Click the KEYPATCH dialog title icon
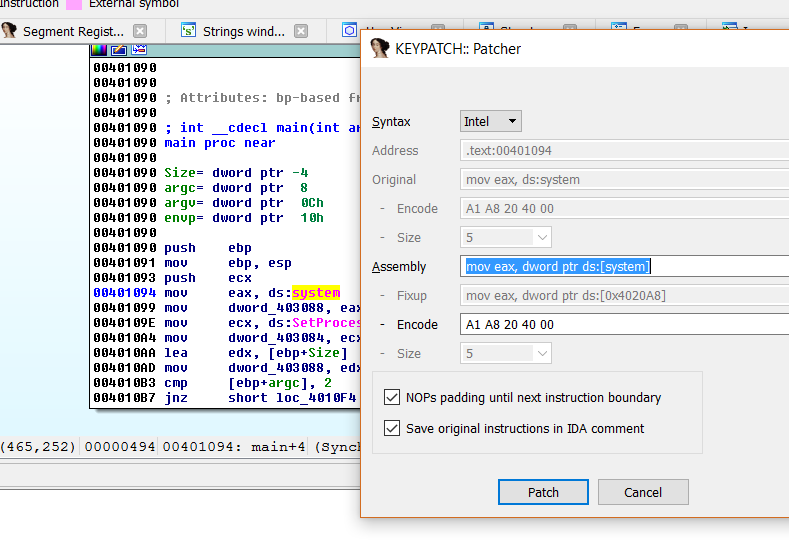 click(x=380, y=48)
